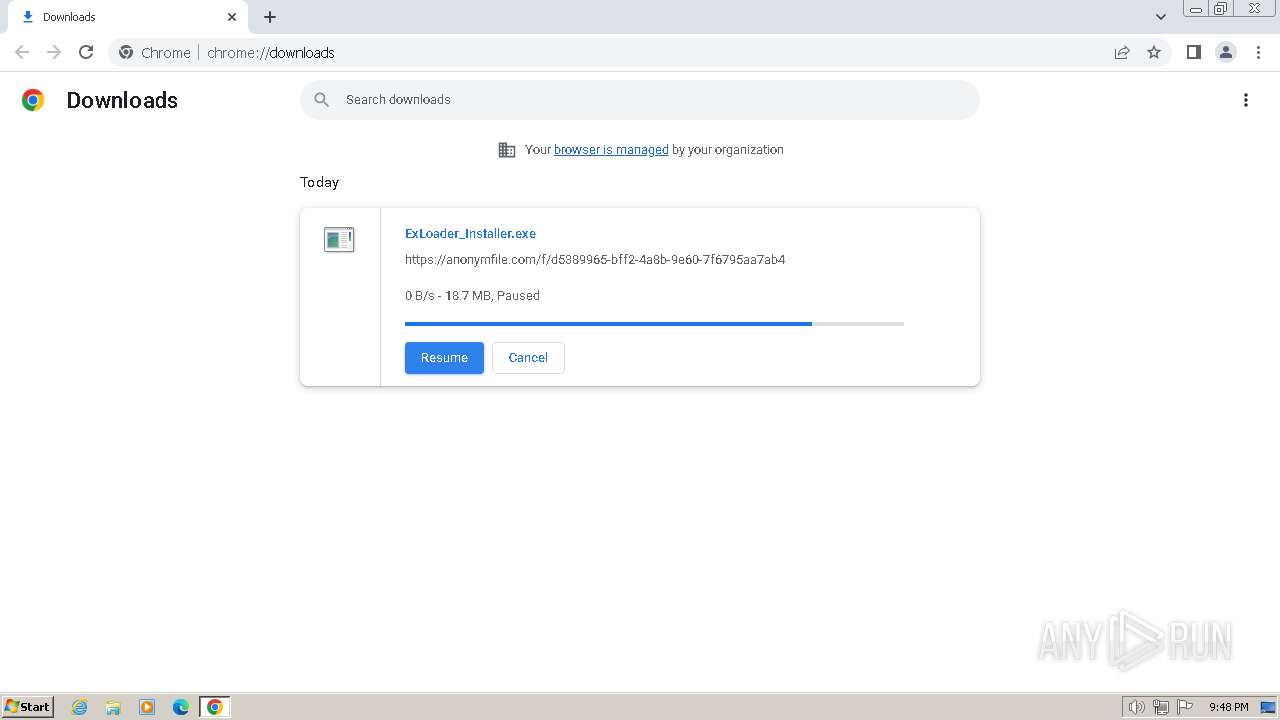
Task: Click the '0 B/s - 18.7 MB, Paused' status text
Action: point(472,296)
